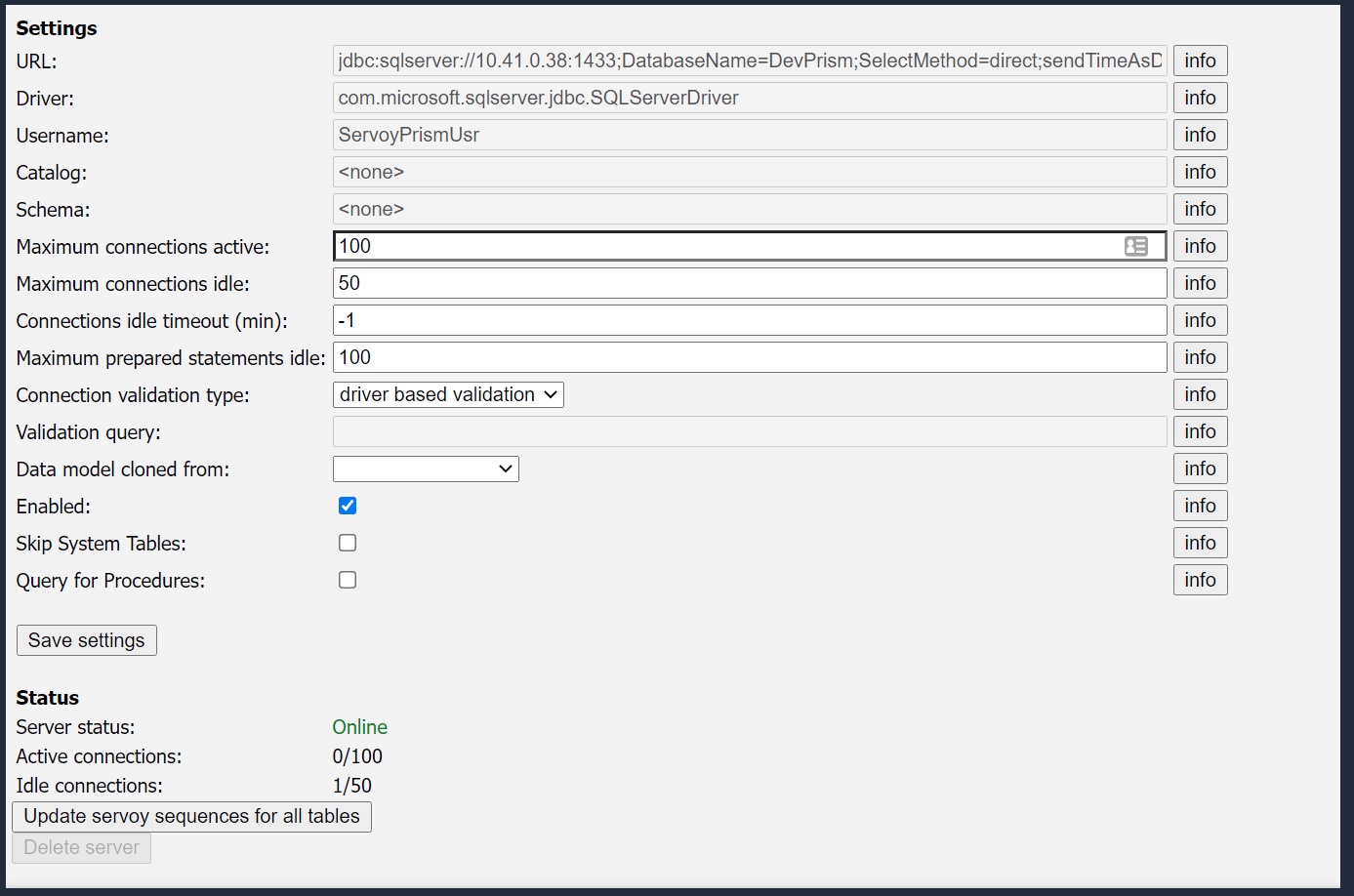
Task: Enable the Query for Procedures checkbox
Action: pos(348,580)
